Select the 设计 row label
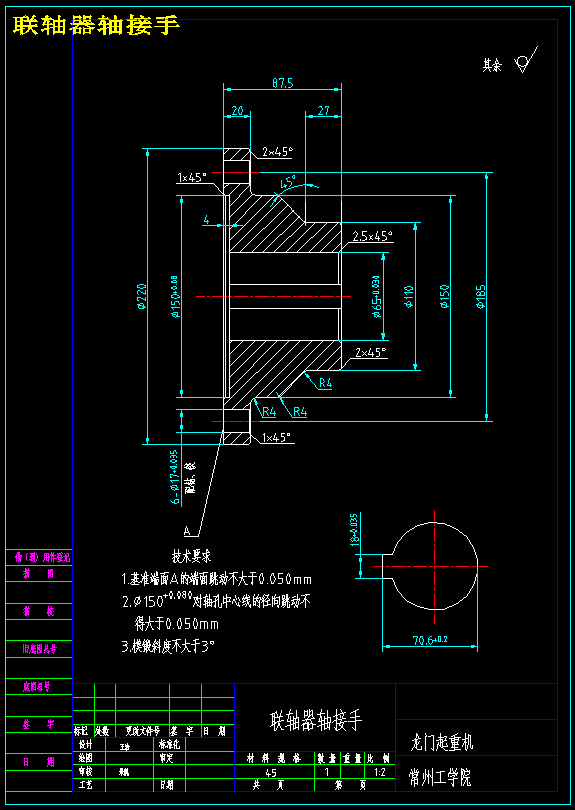The image size is (575, 810). (86, 745)
